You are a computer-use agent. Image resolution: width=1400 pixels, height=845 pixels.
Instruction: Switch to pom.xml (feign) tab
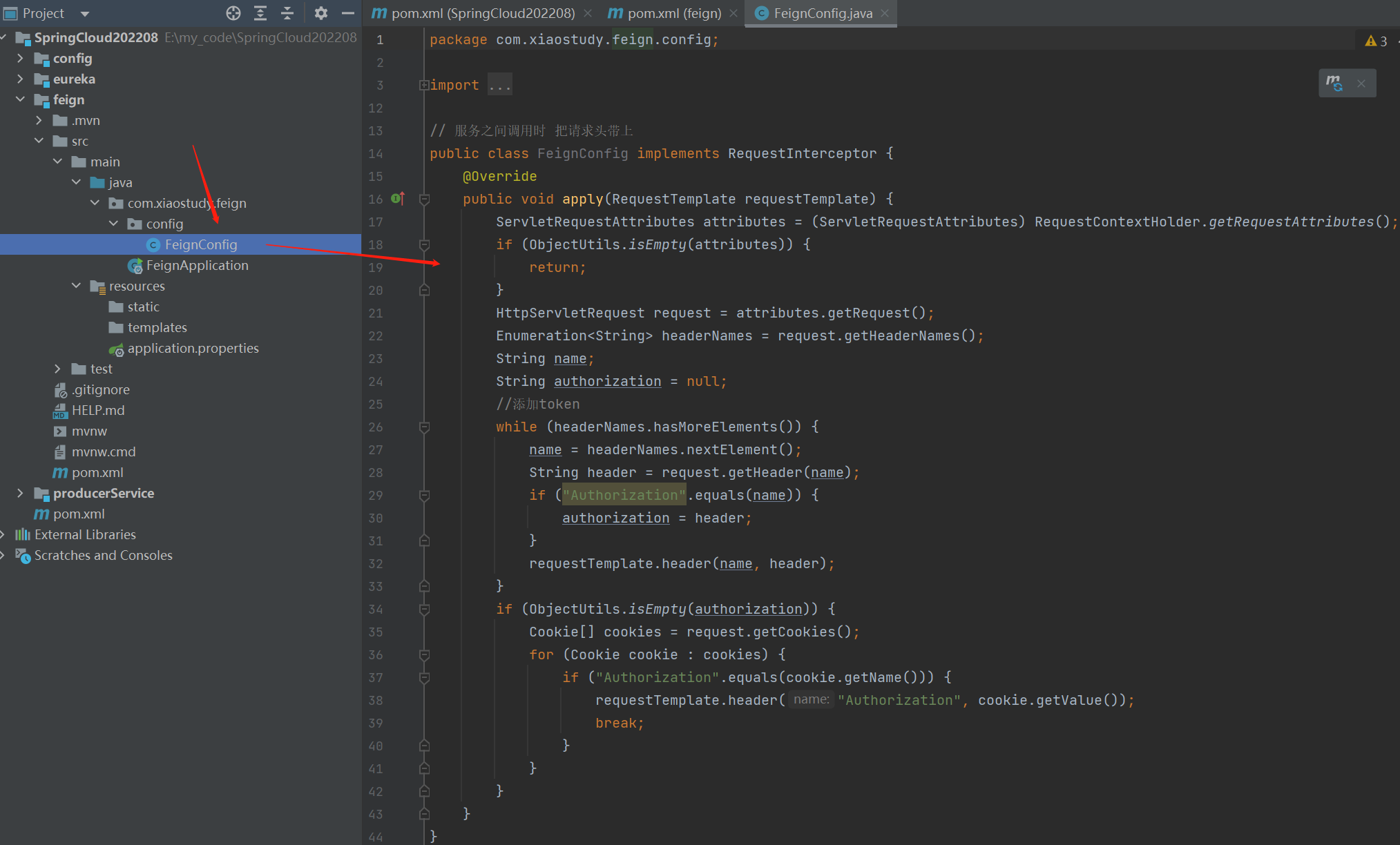[x=664, y=13]
